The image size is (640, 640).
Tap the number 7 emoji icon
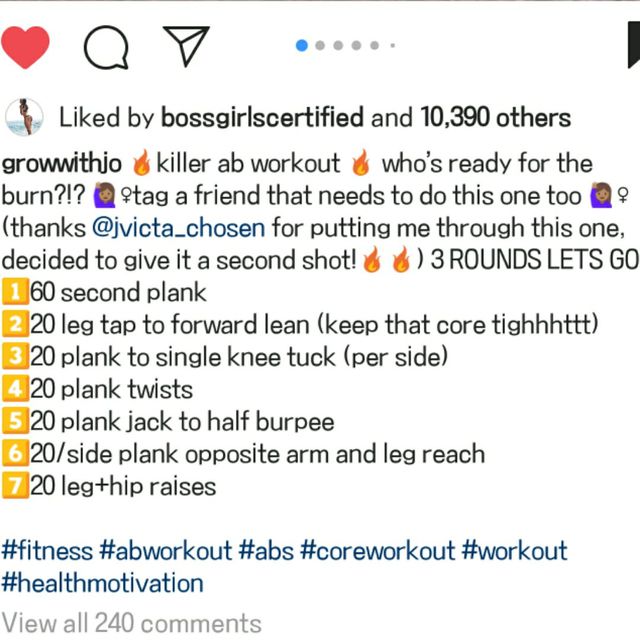click(14, 487)
